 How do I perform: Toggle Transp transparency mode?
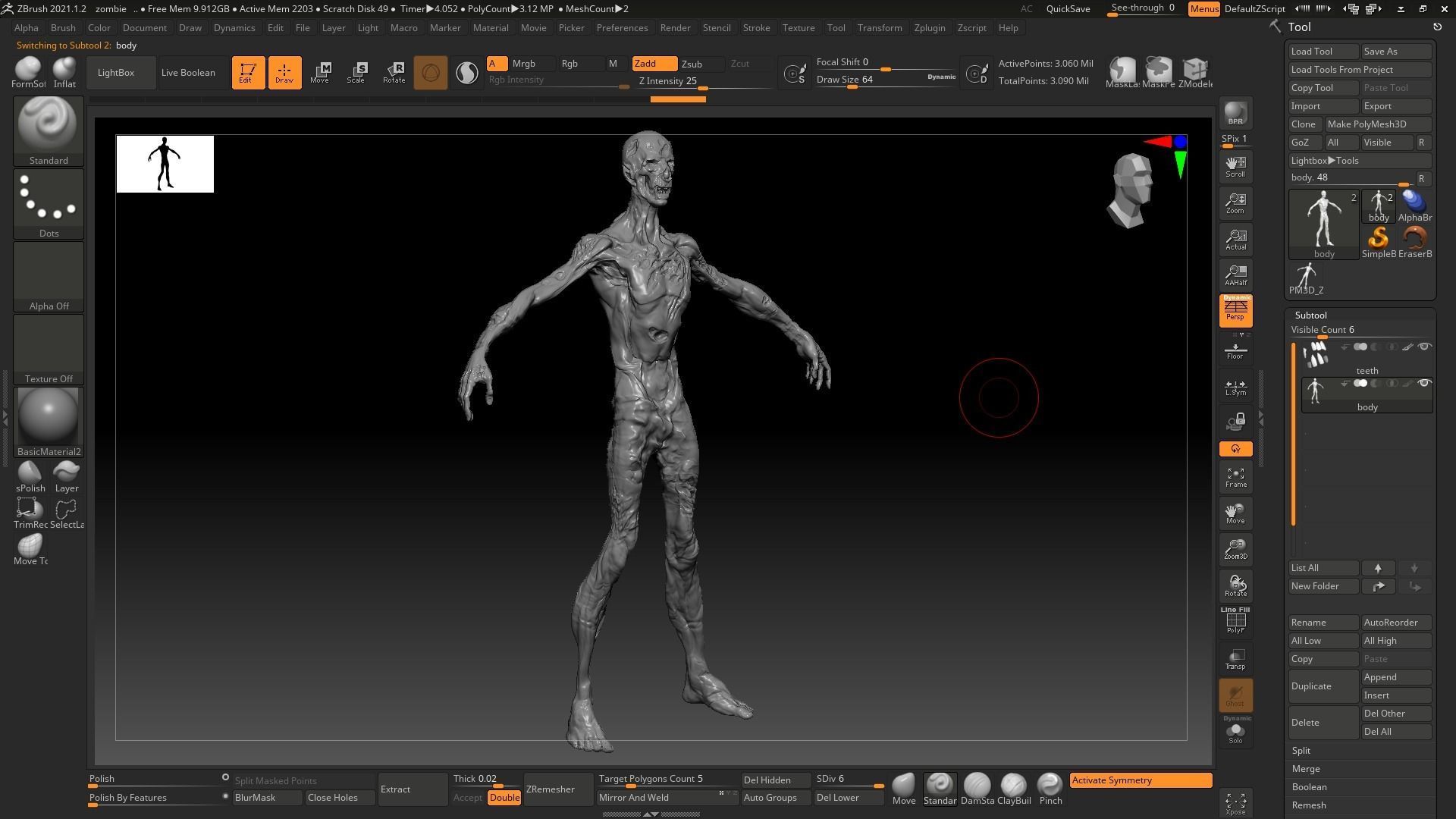click(1235, 658)
